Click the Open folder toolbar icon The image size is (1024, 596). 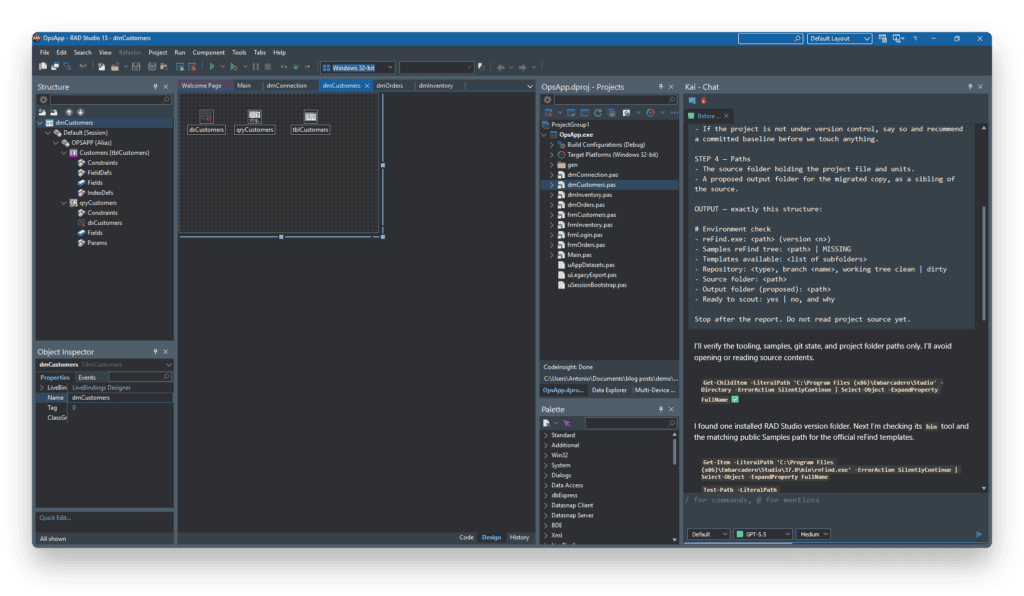click(x=115, y=67)
